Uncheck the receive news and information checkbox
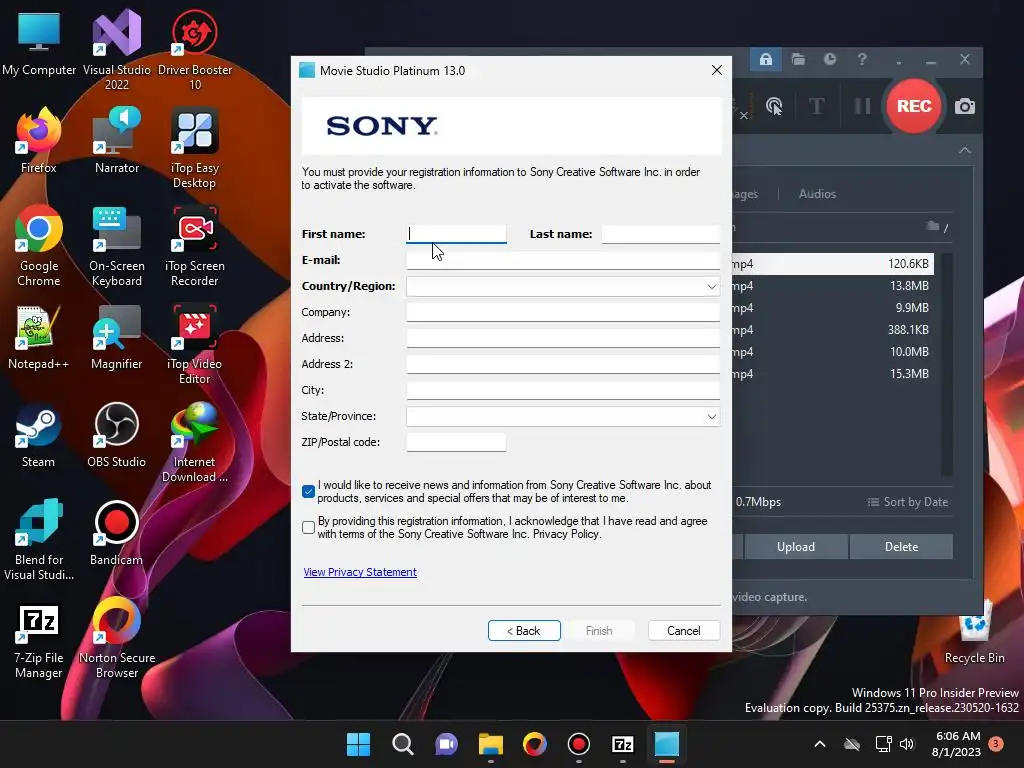Image resolution: width=1024 pixels, height=768 pixels. 309,491
